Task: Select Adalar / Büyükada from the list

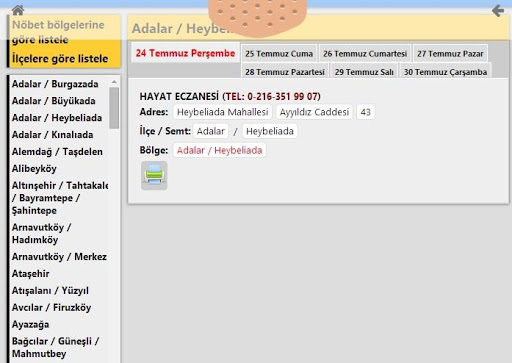Action: [x=54, y=101]
